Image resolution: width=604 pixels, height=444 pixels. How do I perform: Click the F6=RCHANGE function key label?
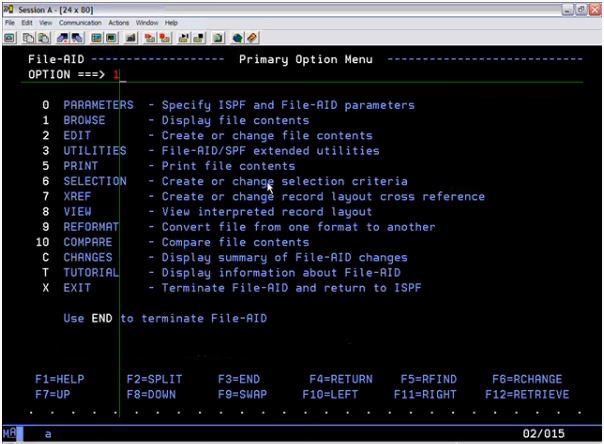tap(527, 379)
